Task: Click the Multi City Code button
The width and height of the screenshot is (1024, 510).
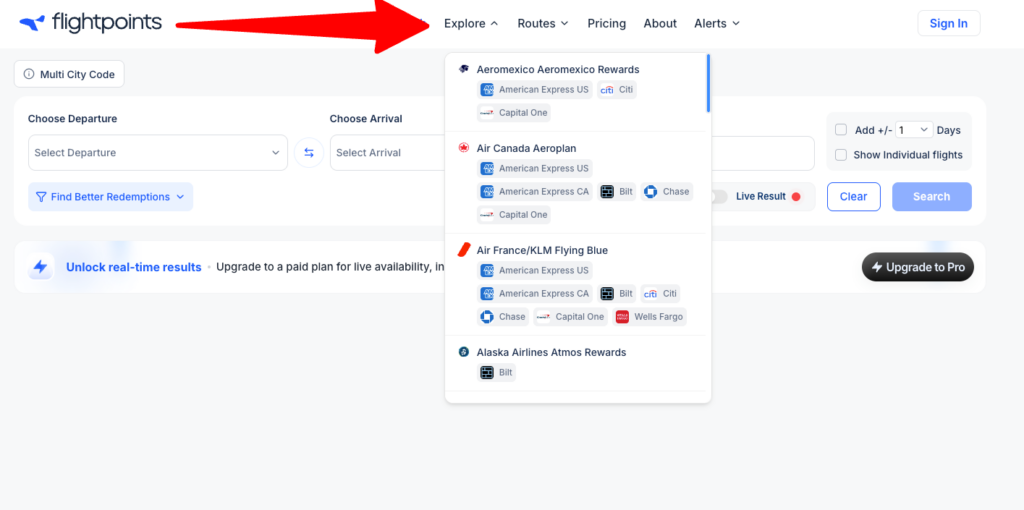Action: pyautogui.click(x=69, y=74)
